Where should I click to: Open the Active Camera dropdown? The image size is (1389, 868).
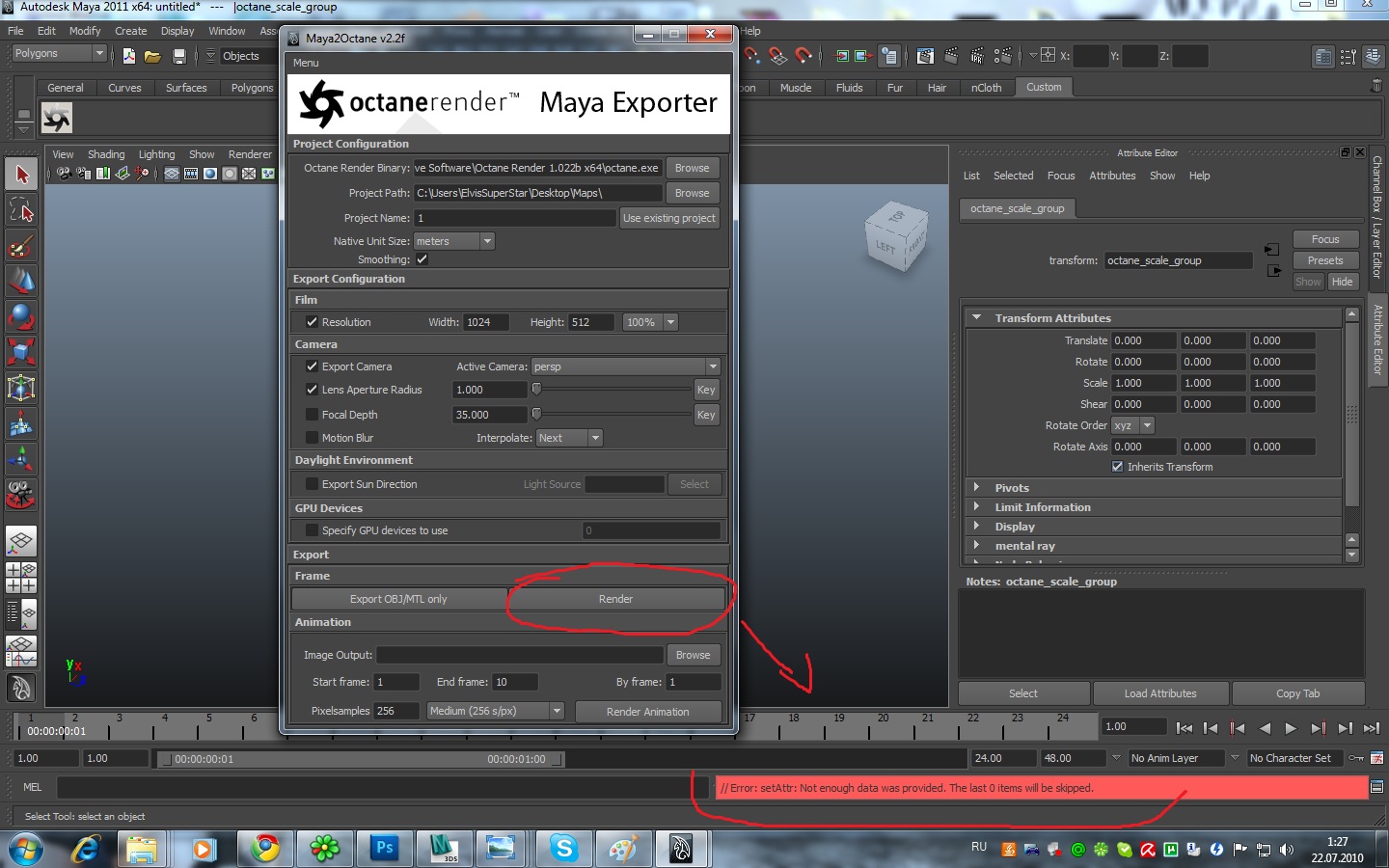click(625, 366)
